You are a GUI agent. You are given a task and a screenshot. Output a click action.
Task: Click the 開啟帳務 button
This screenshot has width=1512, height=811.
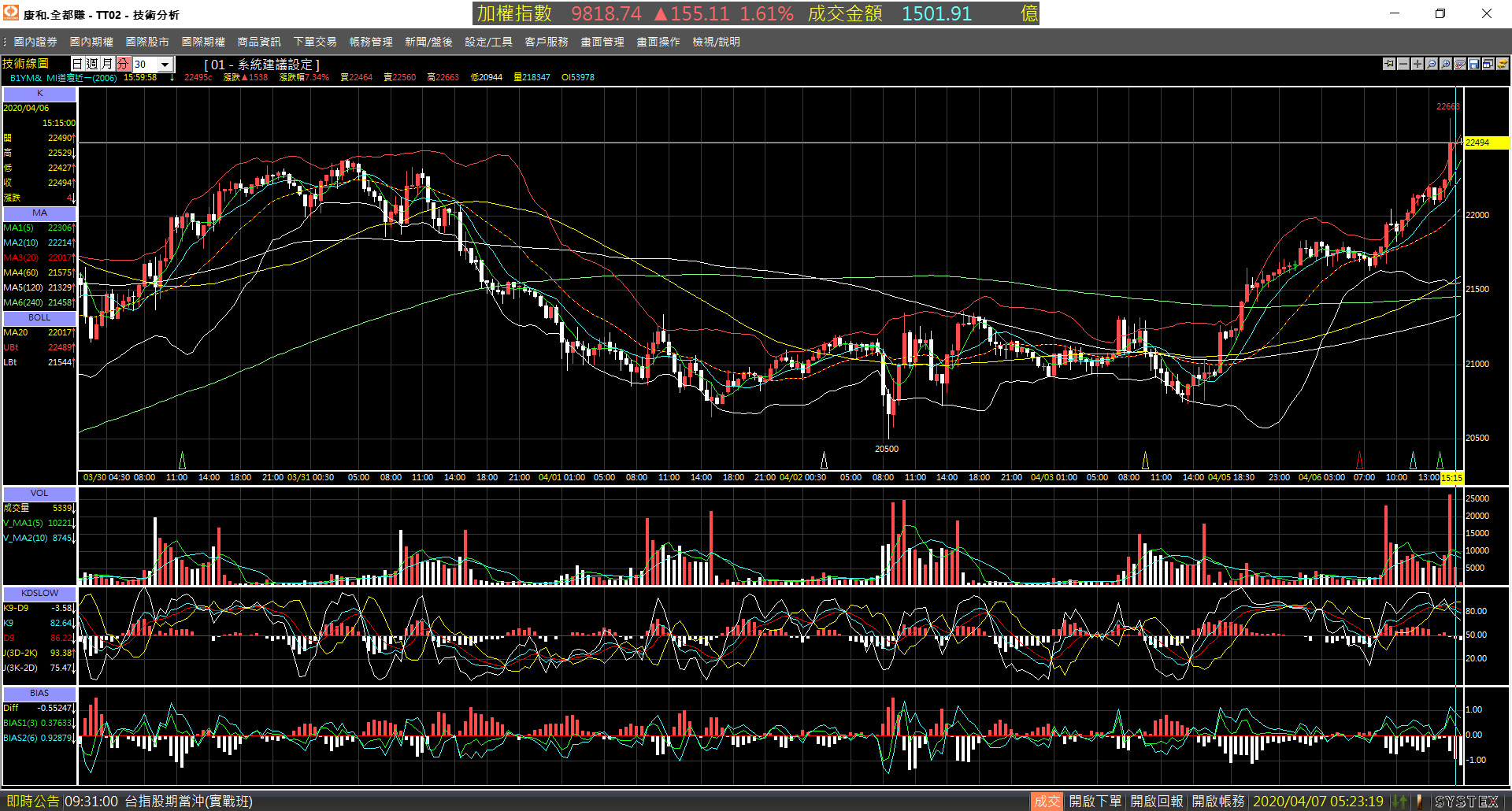1218,802
